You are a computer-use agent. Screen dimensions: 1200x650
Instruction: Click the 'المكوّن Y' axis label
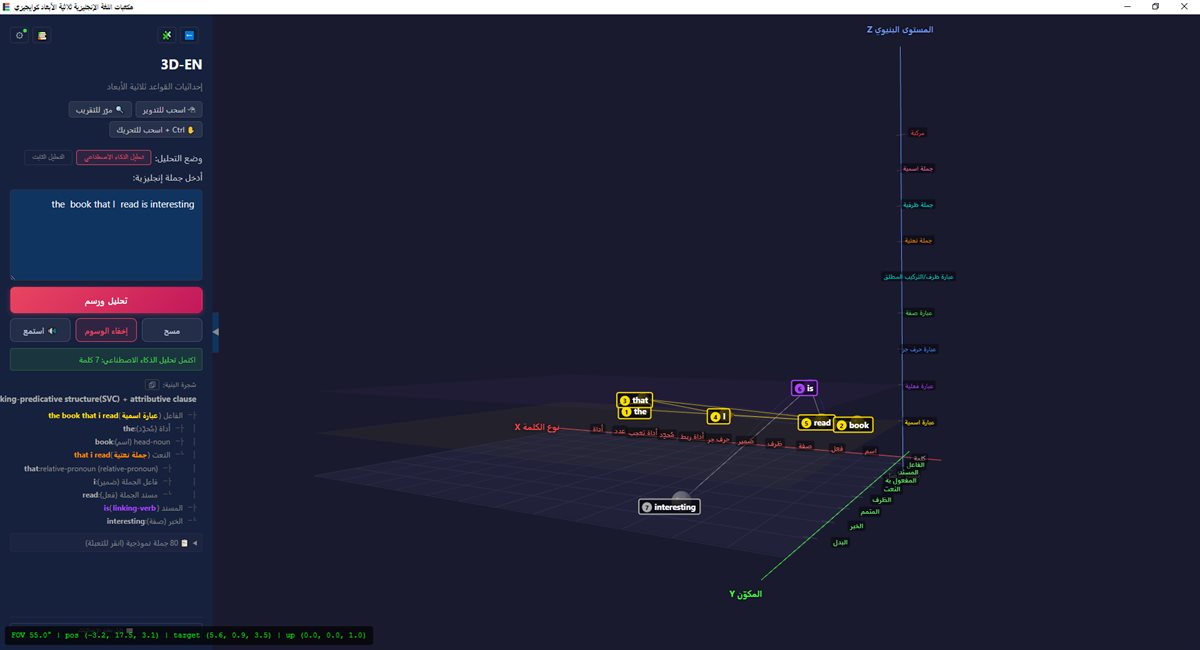(x=745, y=594)
